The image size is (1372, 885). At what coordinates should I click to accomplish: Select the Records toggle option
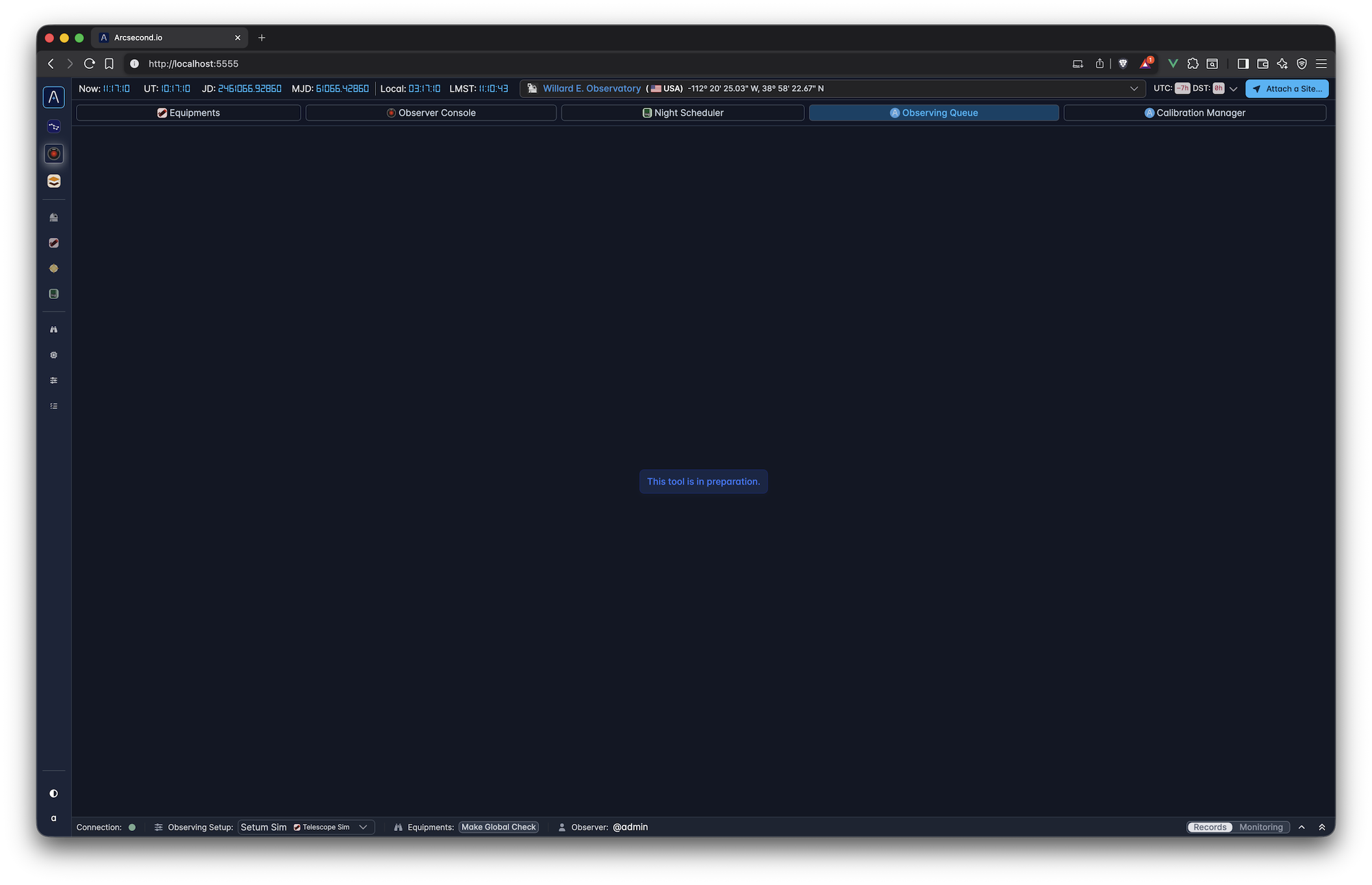click(1210, 827)
